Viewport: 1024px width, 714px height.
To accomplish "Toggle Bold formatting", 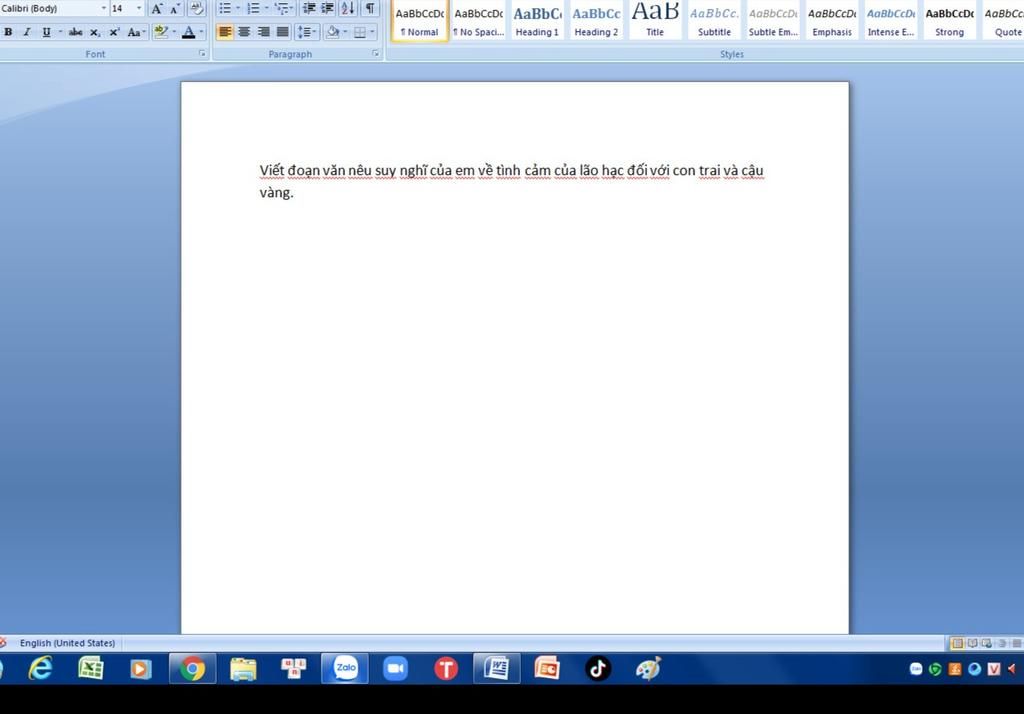I will [8, 31].
